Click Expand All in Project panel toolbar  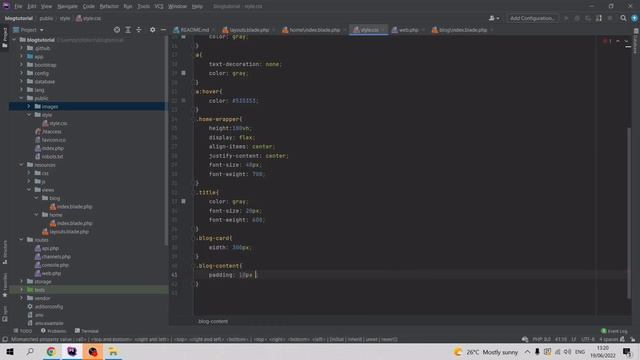click(x=128, y=30)
